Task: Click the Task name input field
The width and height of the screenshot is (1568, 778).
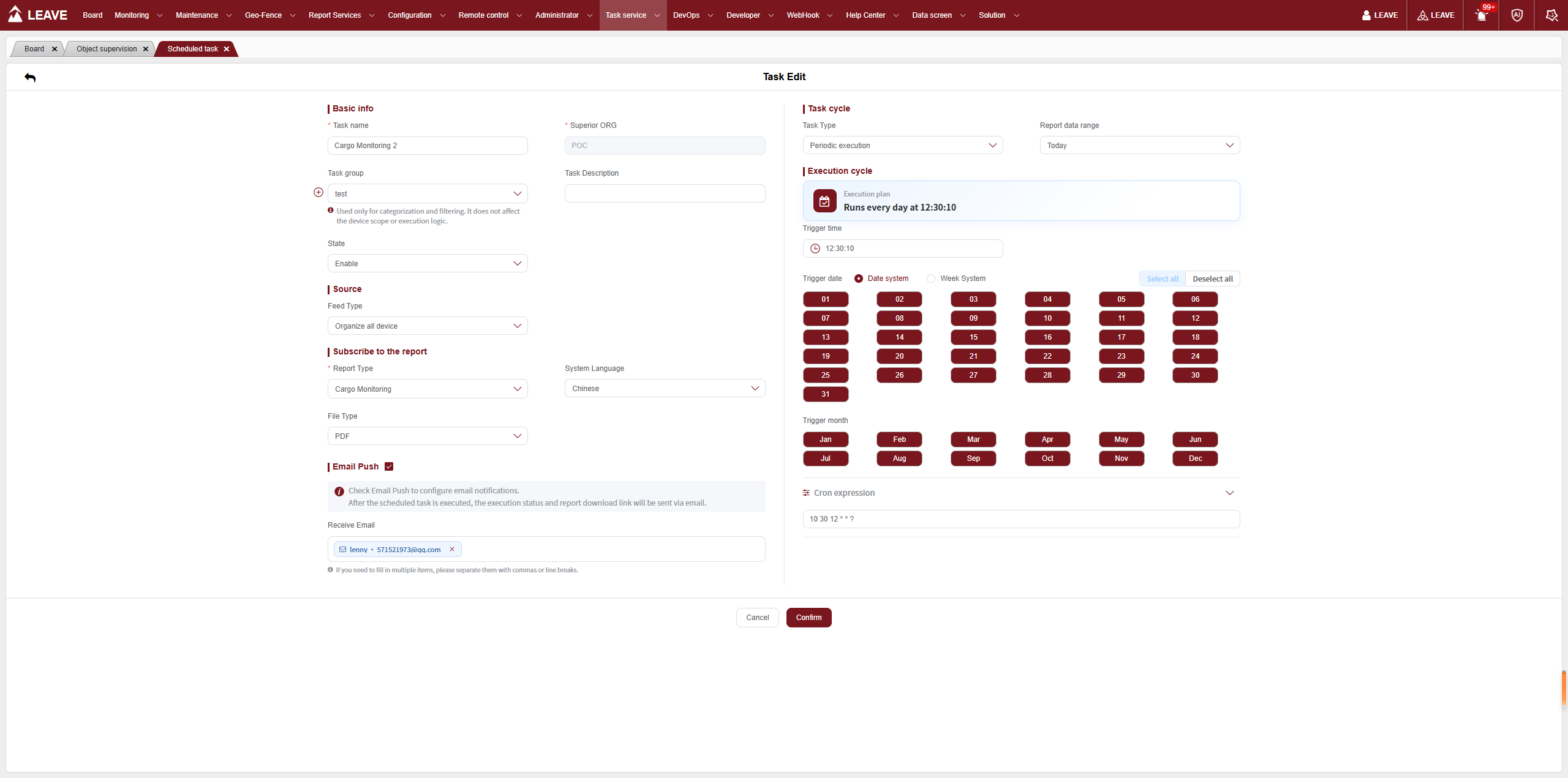Action: 428,146
